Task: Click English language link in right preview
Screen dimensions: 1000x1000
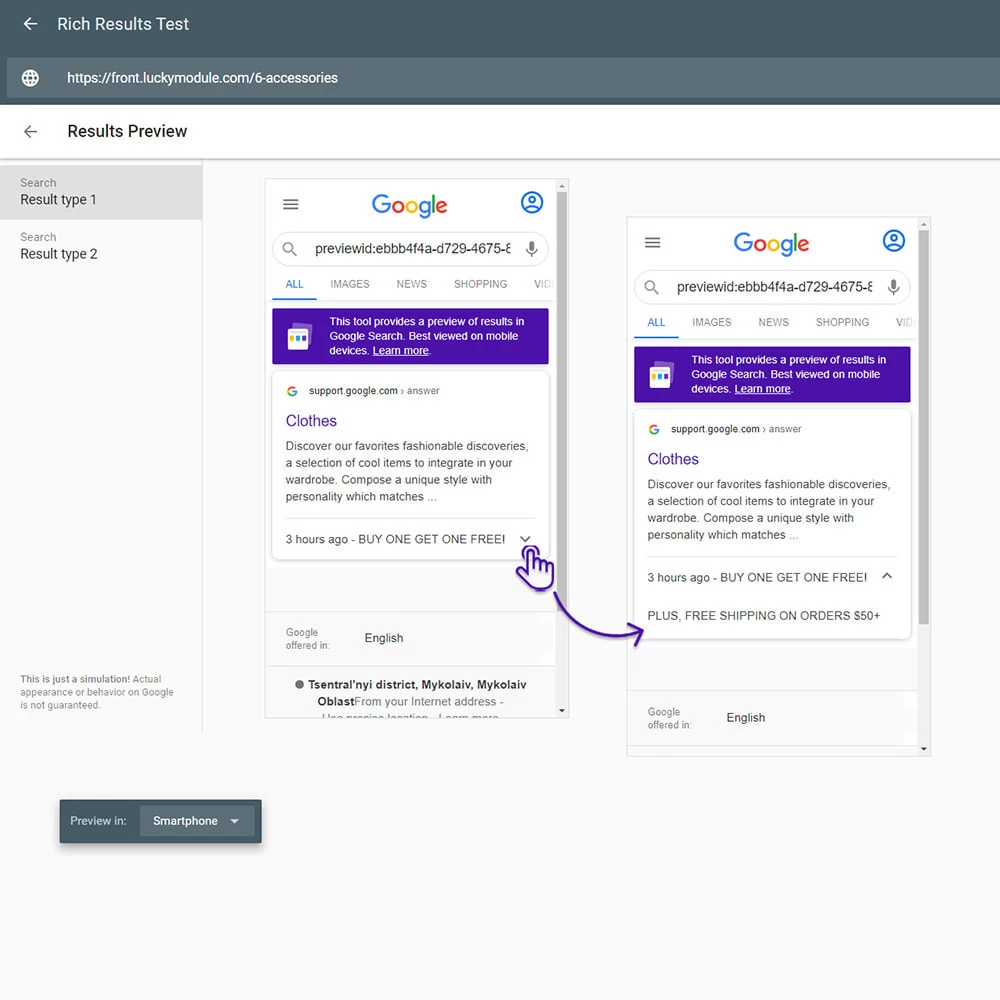Action: pyautogui.click(x=746, y=718)
